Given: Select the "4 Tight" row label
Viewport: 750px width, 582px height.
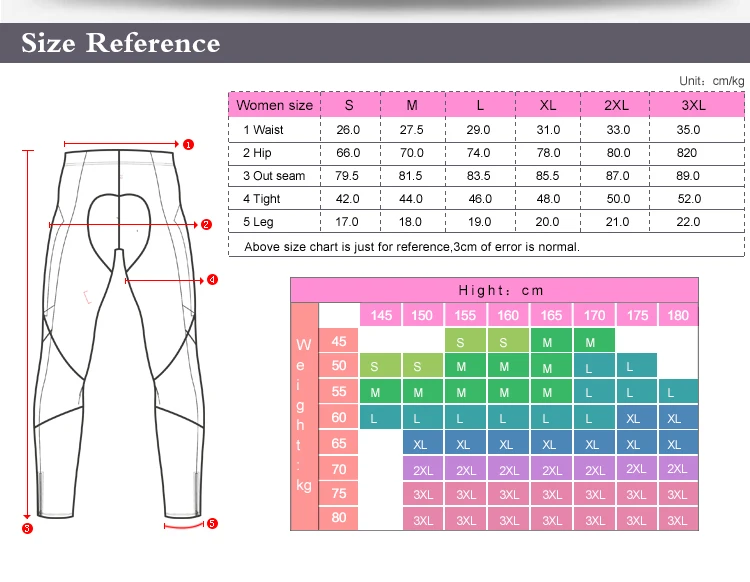Looking at the screenshot, I should [261, 198].
